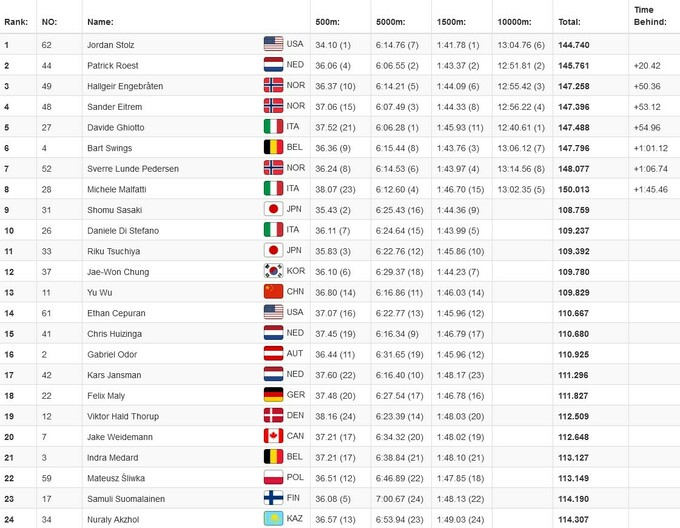Click the Danish flag beside Viktor Hald Thorup
This screenshot has width=680, height=528.
[273, 416]
